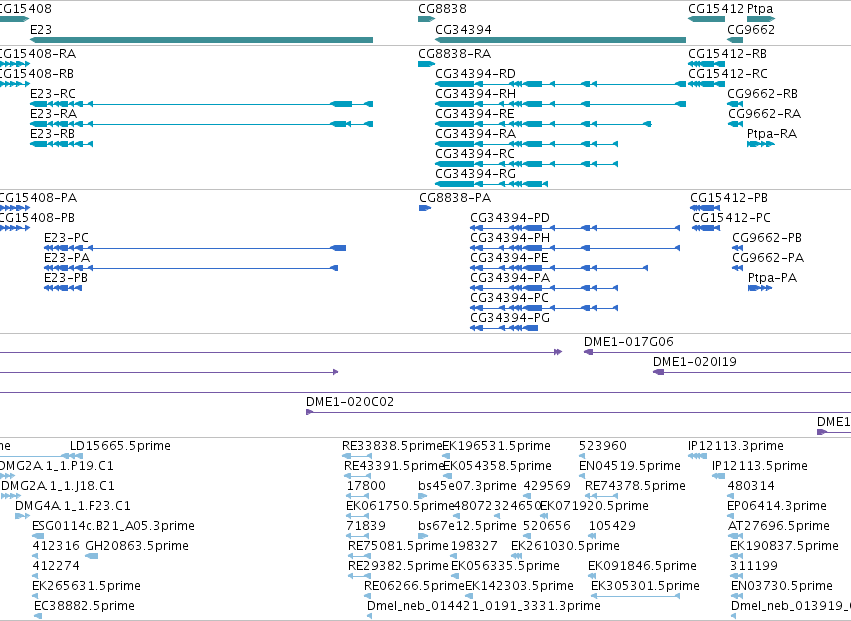Click the CG34394 gene bar glyph
Image resolution: width=851 pixels, height=621 pixels.
(x=561, y=40)
